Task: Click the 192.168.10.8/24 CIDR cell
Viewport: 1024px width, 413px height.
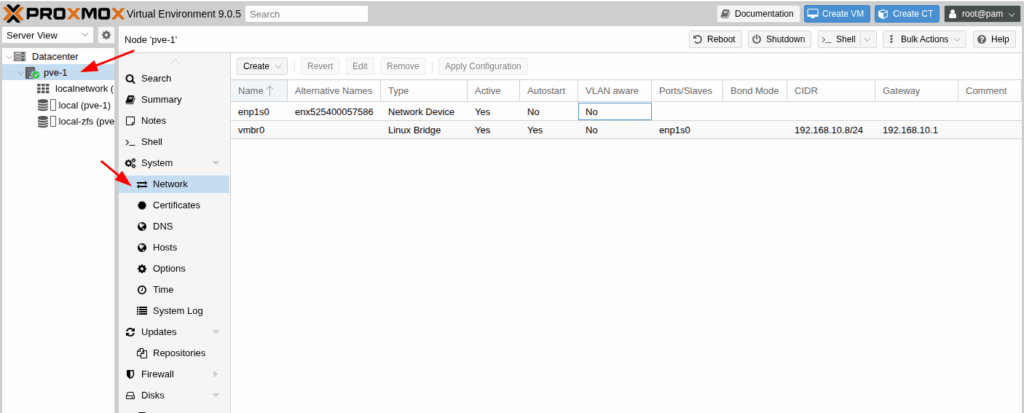Action: pos(829,130)
